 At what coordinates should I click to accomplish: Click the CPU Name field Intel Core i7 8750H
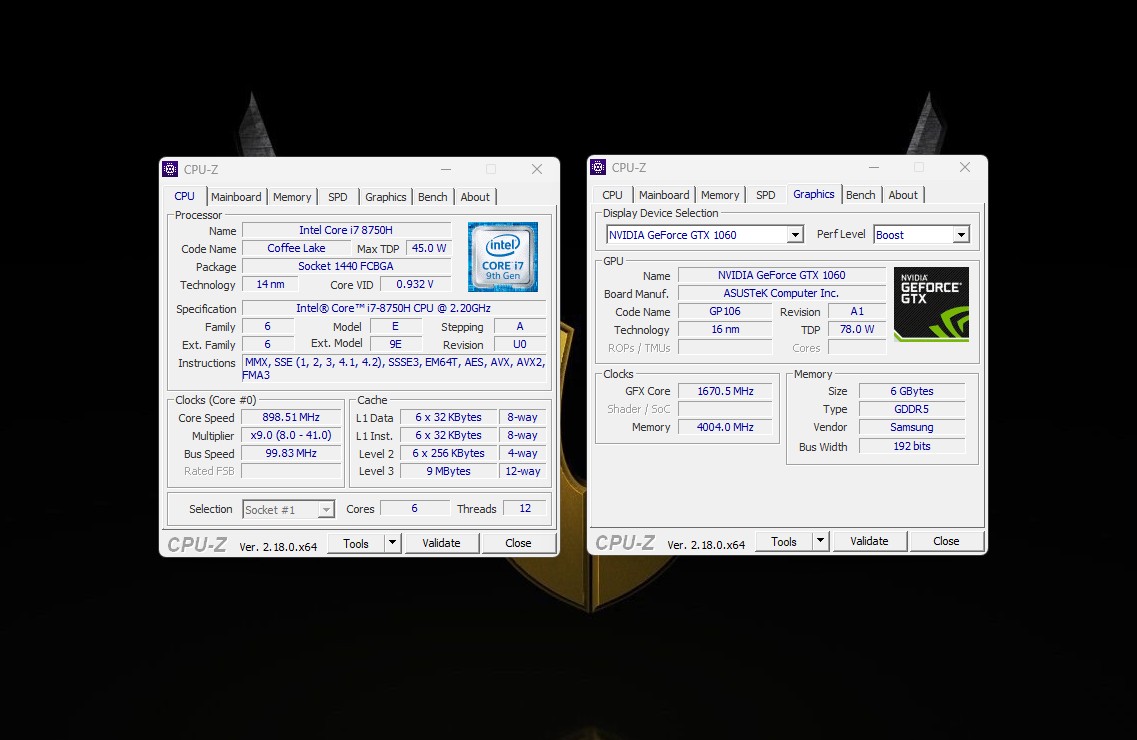(x=345, y=231)
